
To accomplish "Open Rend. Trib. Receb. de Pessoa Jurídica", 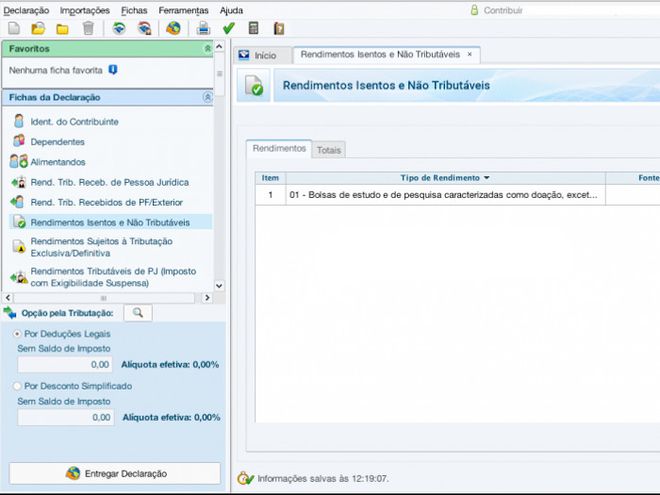I will pos(109,182).
